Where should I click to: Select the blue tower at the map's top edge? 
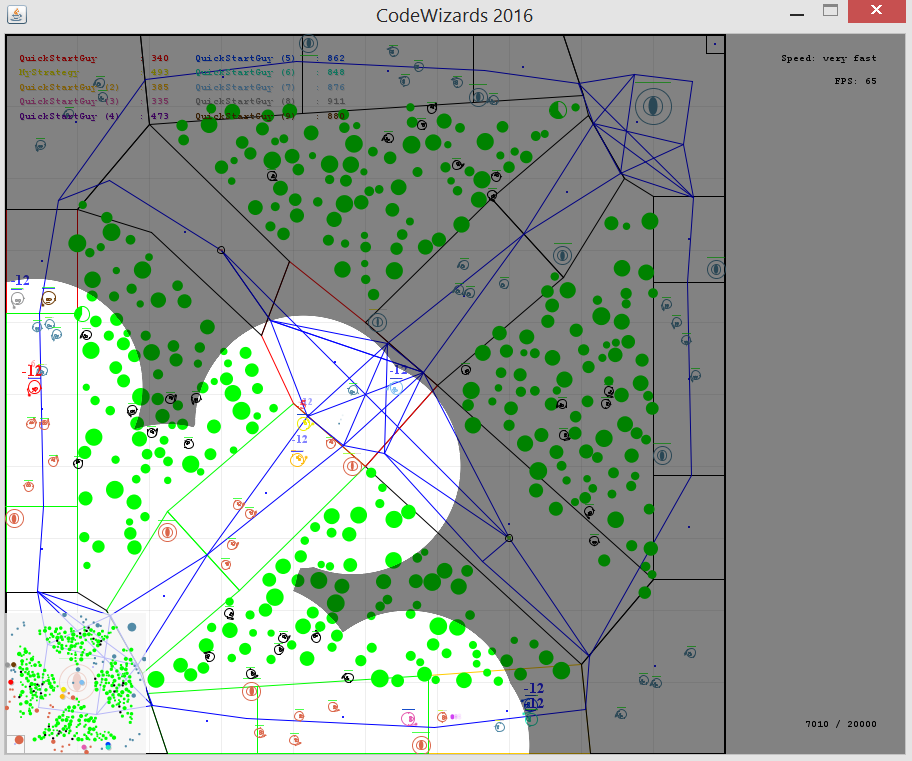(x=308, y=44)
